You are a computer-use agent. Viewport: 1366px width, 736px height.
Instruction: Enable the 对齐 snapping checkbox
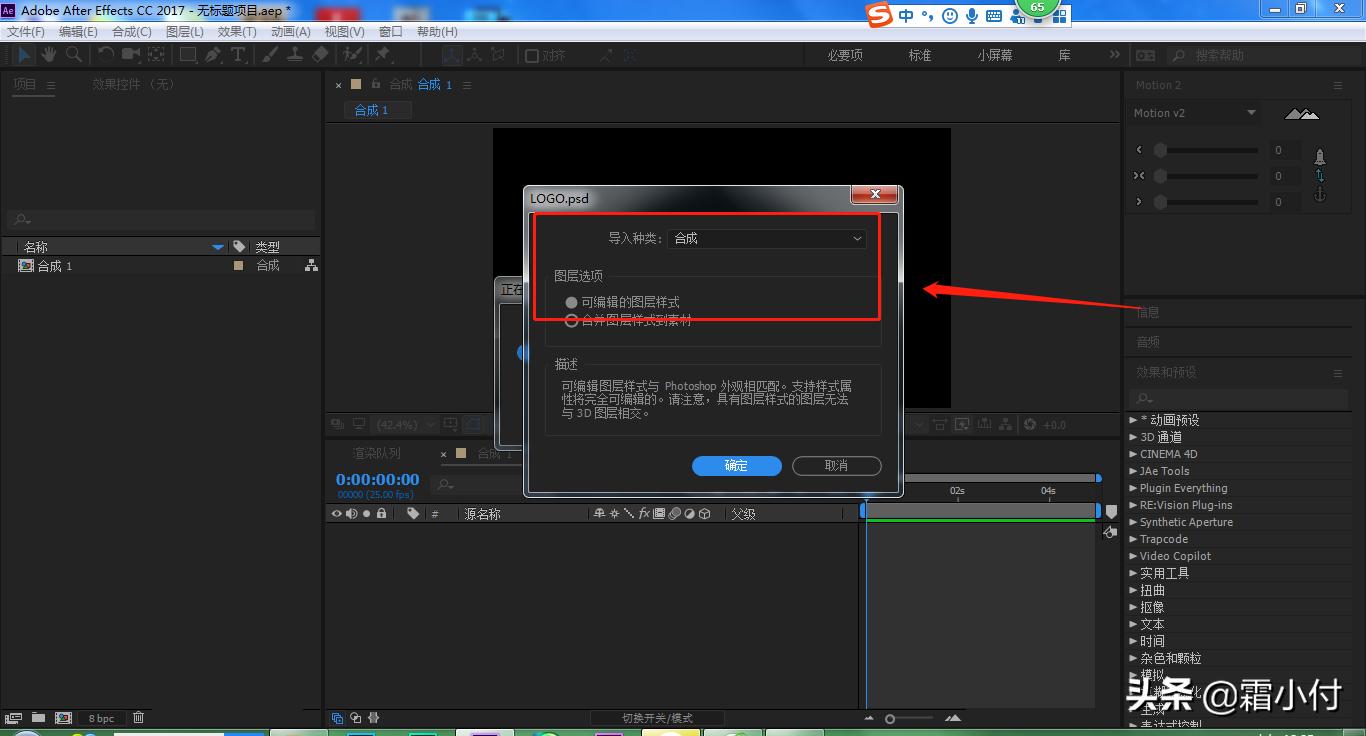531,57
